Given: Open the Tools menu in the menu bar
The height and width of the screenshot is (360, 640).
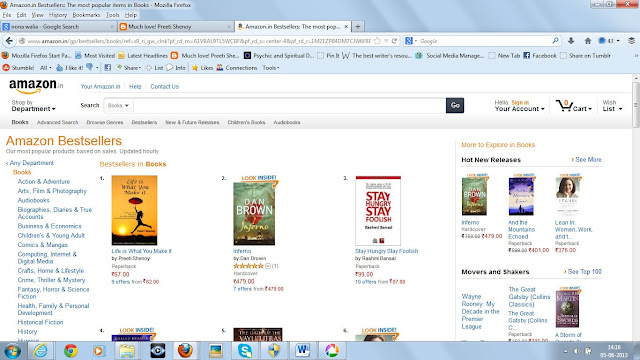Looking at the screenshot, I should tap(112, 15).
